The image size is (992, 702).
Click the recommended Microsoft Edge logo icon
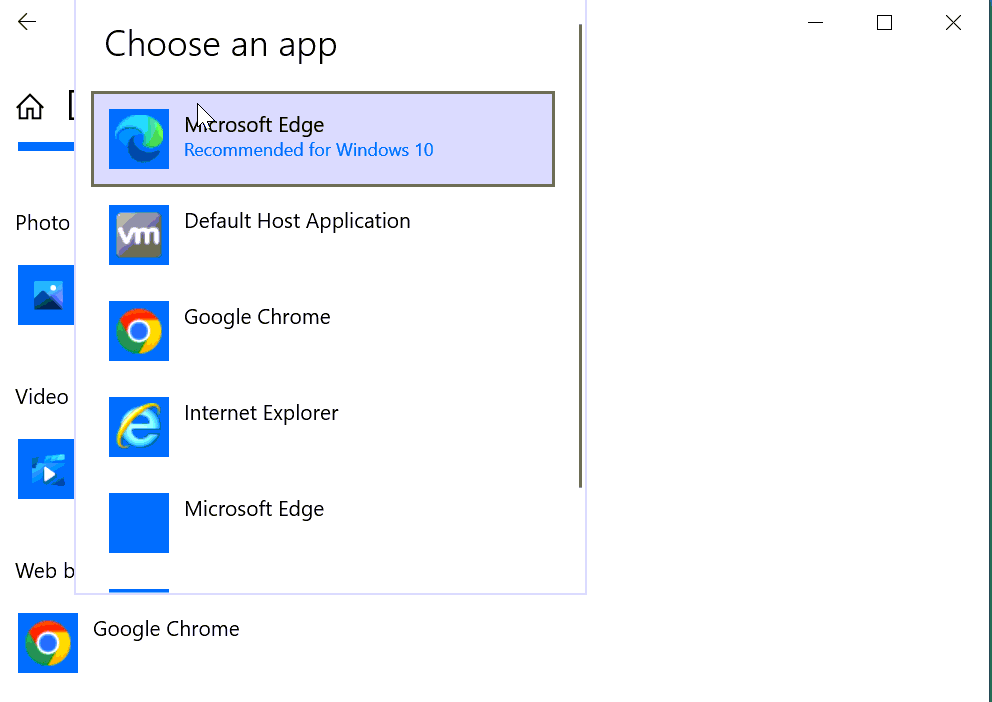point(139,139)
